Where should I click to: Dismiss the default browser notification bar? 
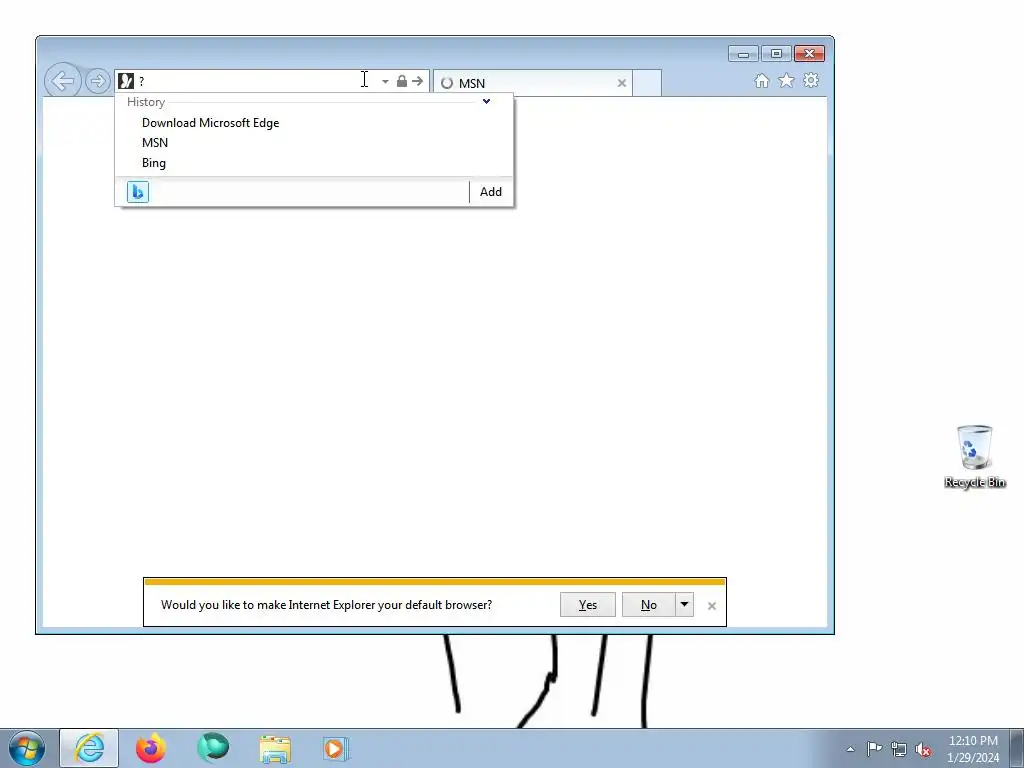[x=712, y=606]
